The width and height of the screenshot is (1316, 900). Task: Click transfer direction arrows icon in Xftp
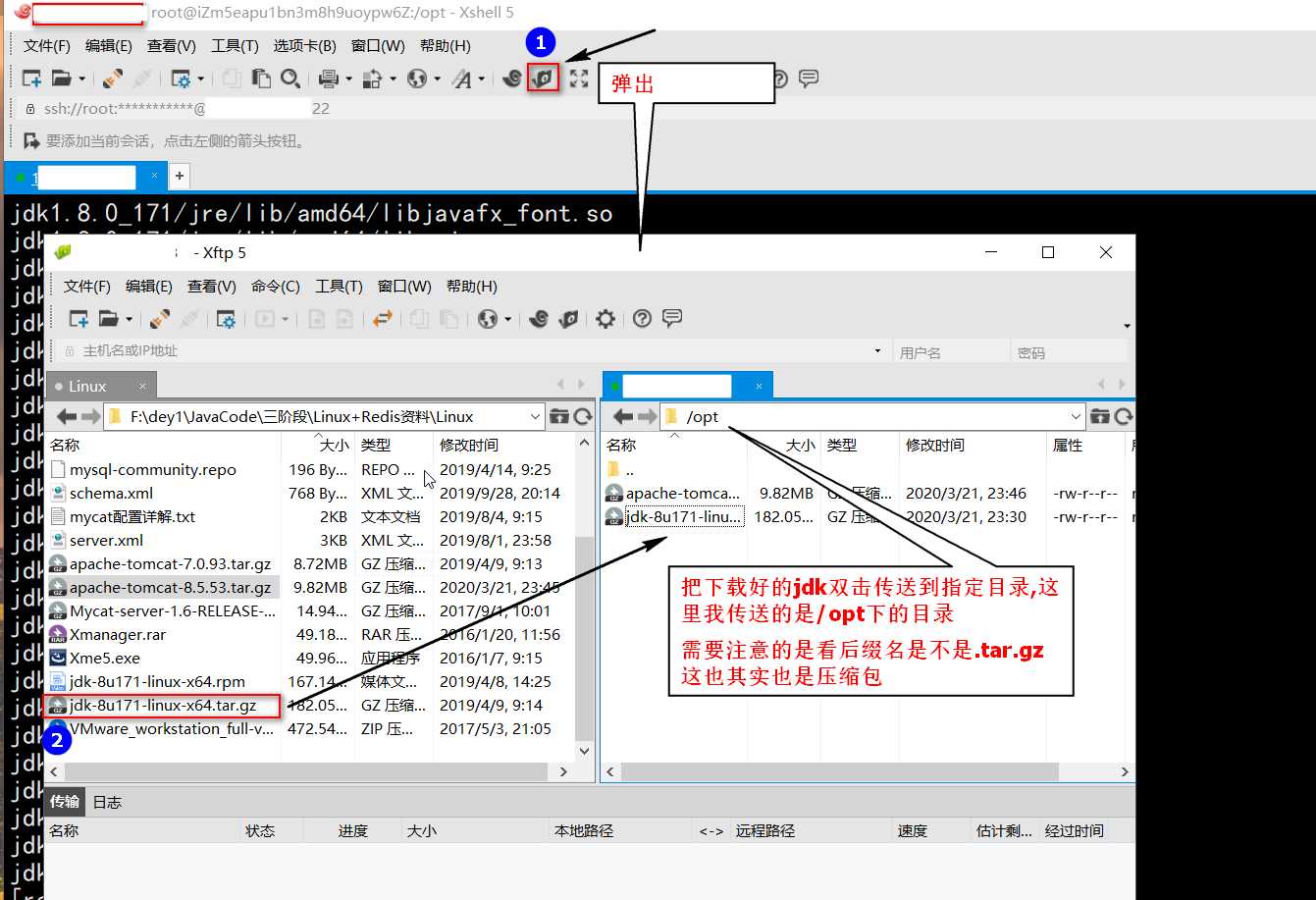point(383,319)
